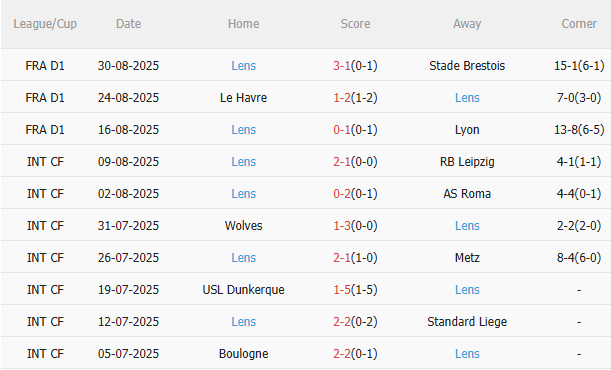This screenshot has height=370, width=611.
Task: Select the League/Cup column header
Action: pos(45,24)
